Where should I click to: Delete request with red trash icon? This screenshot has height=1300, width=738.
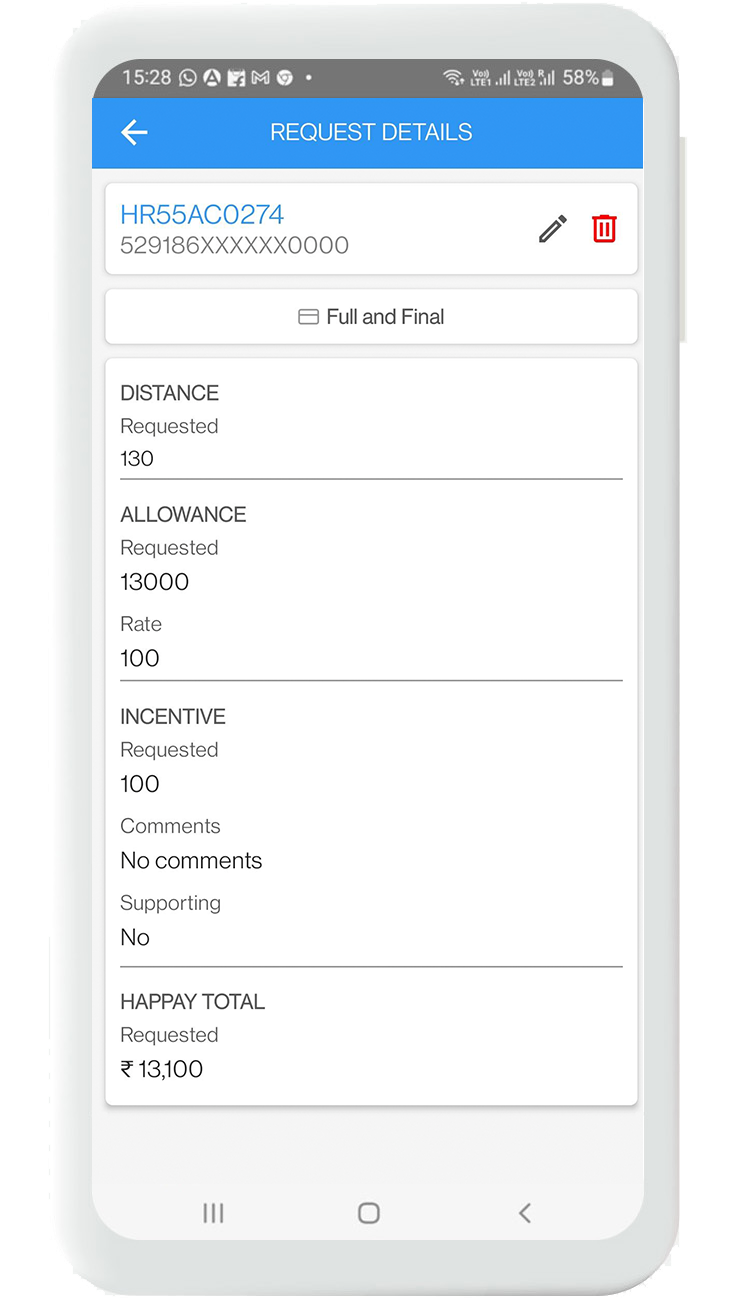[604, 229]
